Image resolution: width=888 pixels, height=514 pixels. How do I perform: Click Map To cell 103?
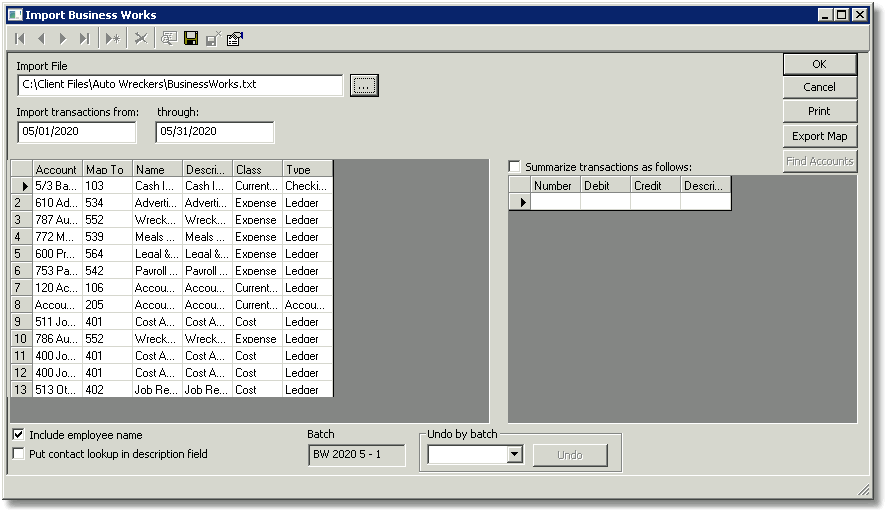(x=107, y=186)
